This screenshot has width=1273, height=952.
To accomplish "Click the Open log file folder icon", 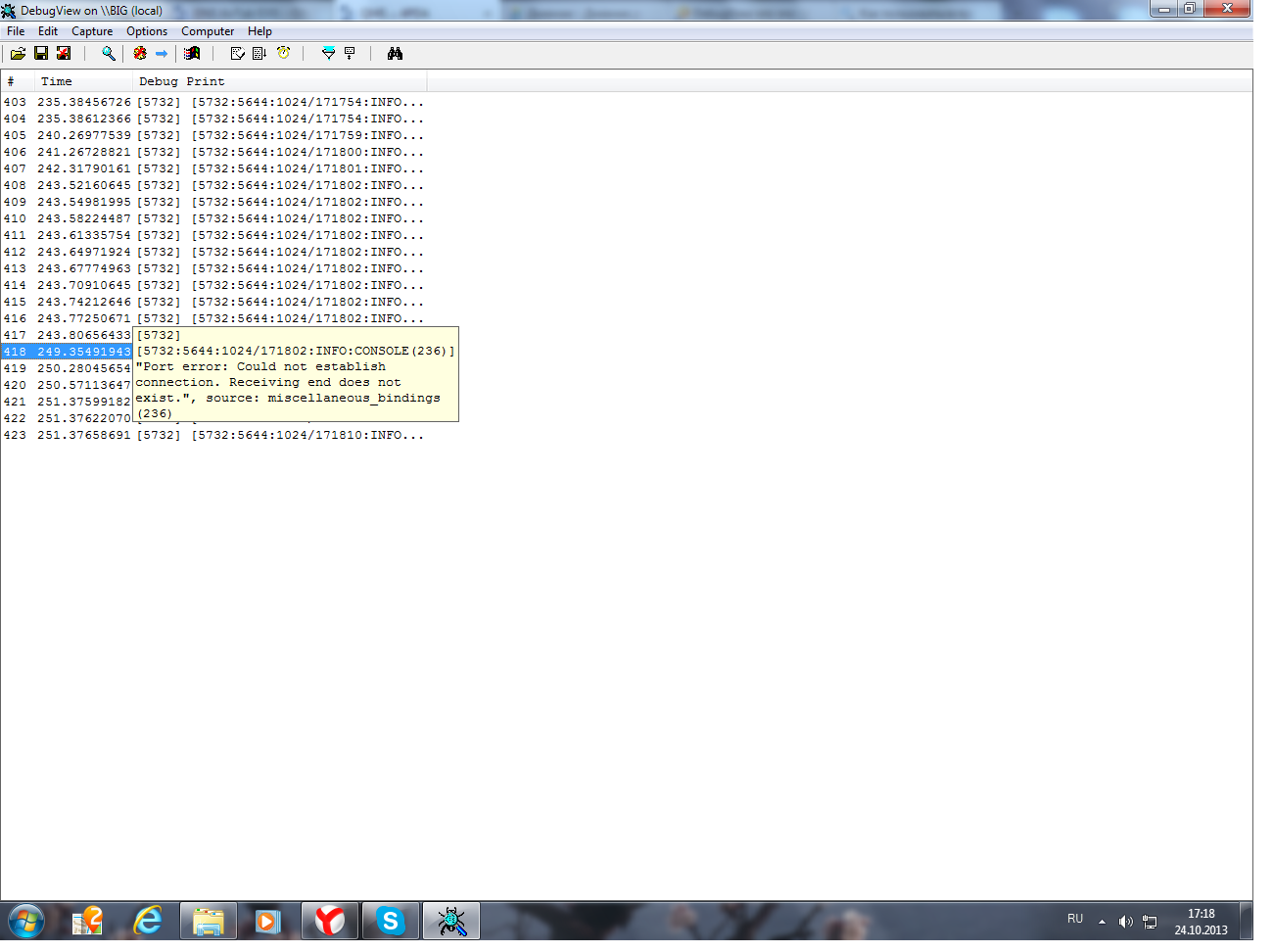I will pyautogui.click(x=18, y=54).
